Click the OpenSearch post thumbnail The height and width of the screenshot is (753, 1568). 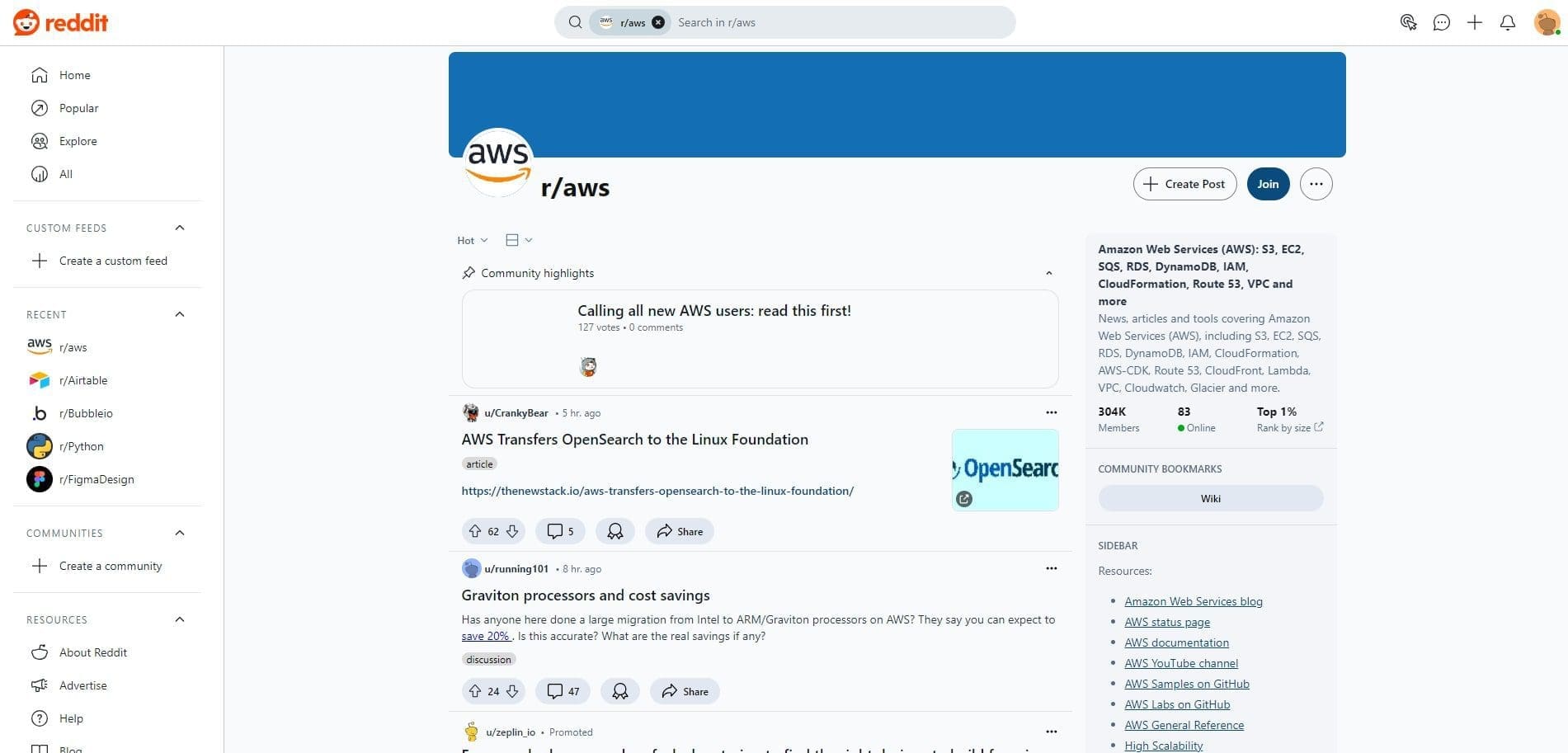[1005, 470]
